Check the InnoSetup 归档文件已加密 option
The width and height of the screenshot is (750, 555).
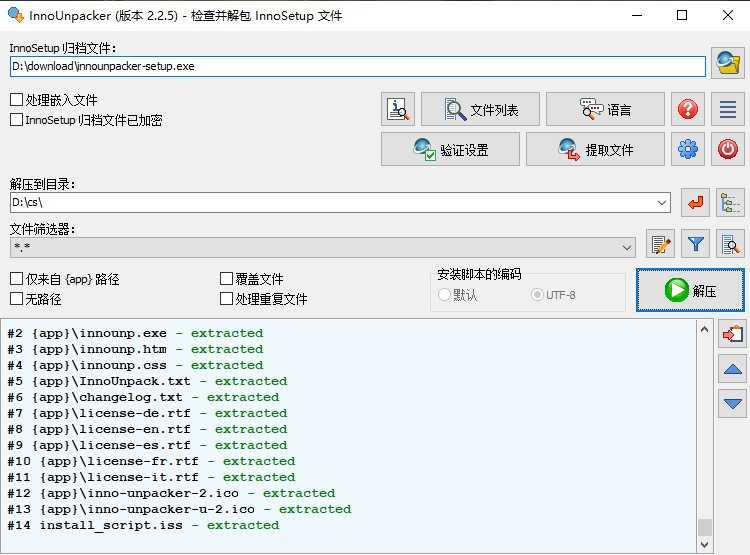click(x=16, y=120)
